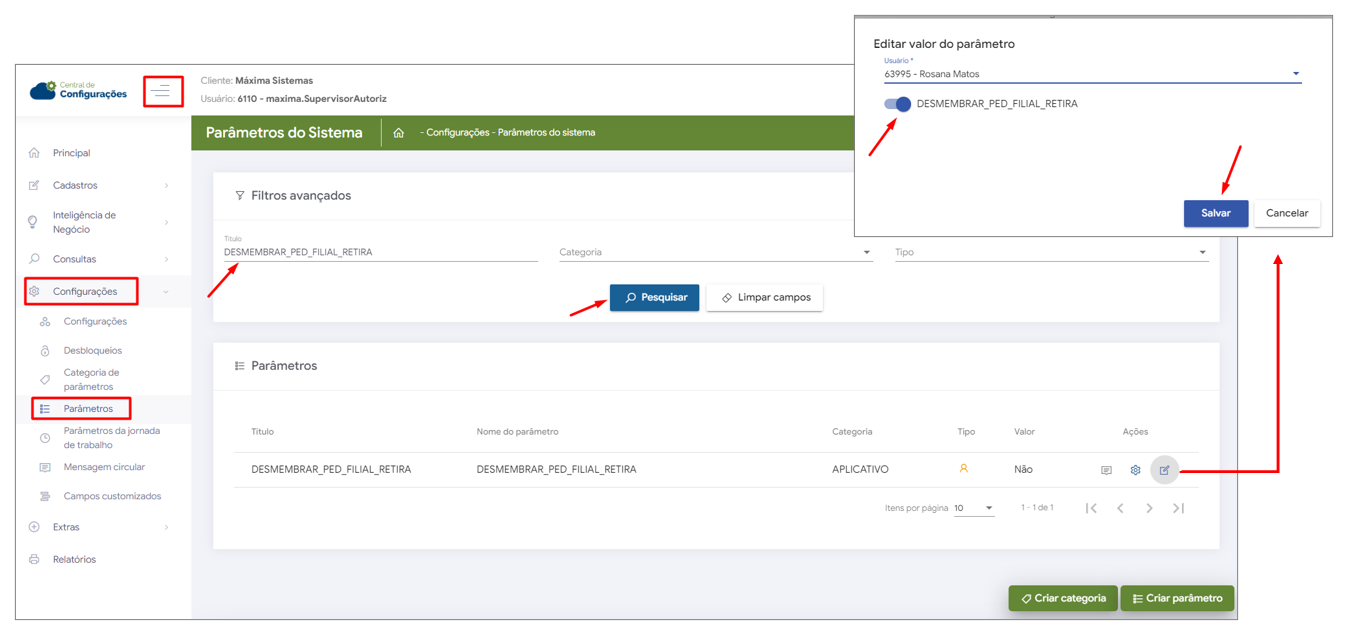Expand the Categoria filter dropdown
The height and width of the screenshot is (626, 1348).
point(715,253)
